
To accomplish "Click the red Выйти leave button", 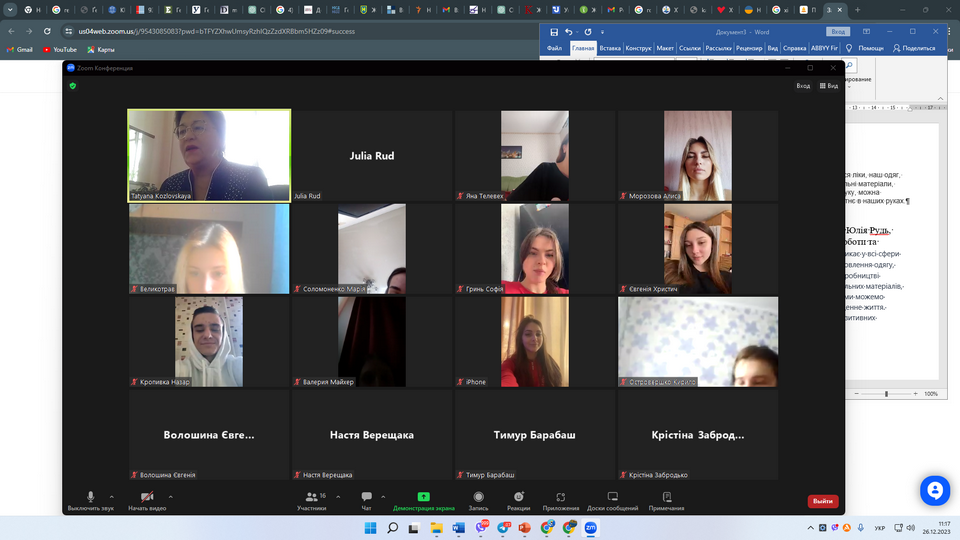I will 822,501.
